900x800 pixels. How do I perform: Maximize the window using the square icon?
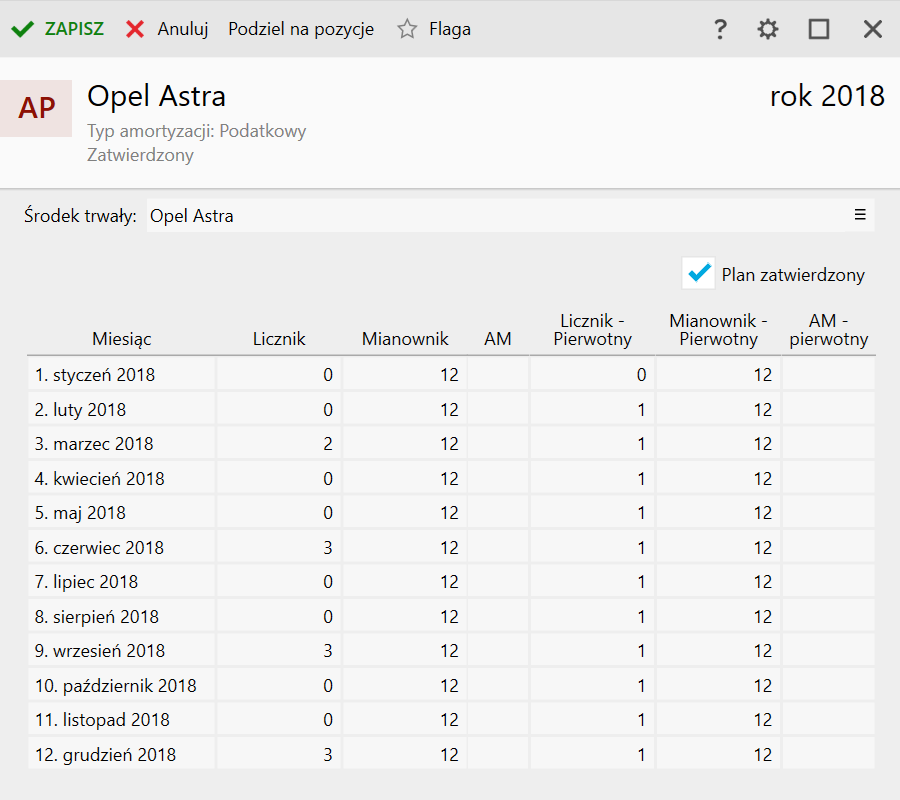[819, 29]
